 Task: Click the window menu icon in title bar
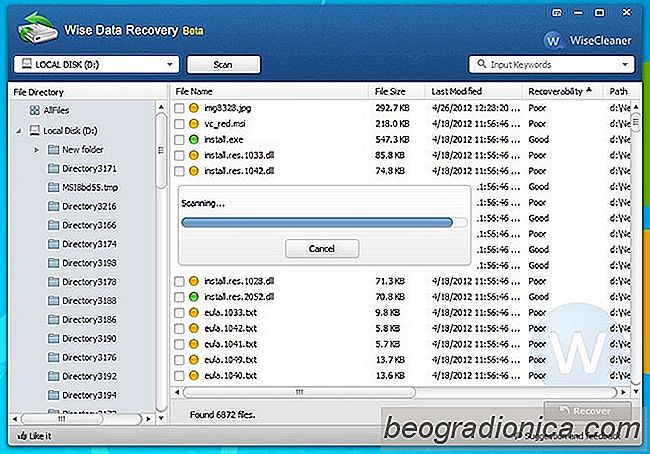tap(556, 13)
